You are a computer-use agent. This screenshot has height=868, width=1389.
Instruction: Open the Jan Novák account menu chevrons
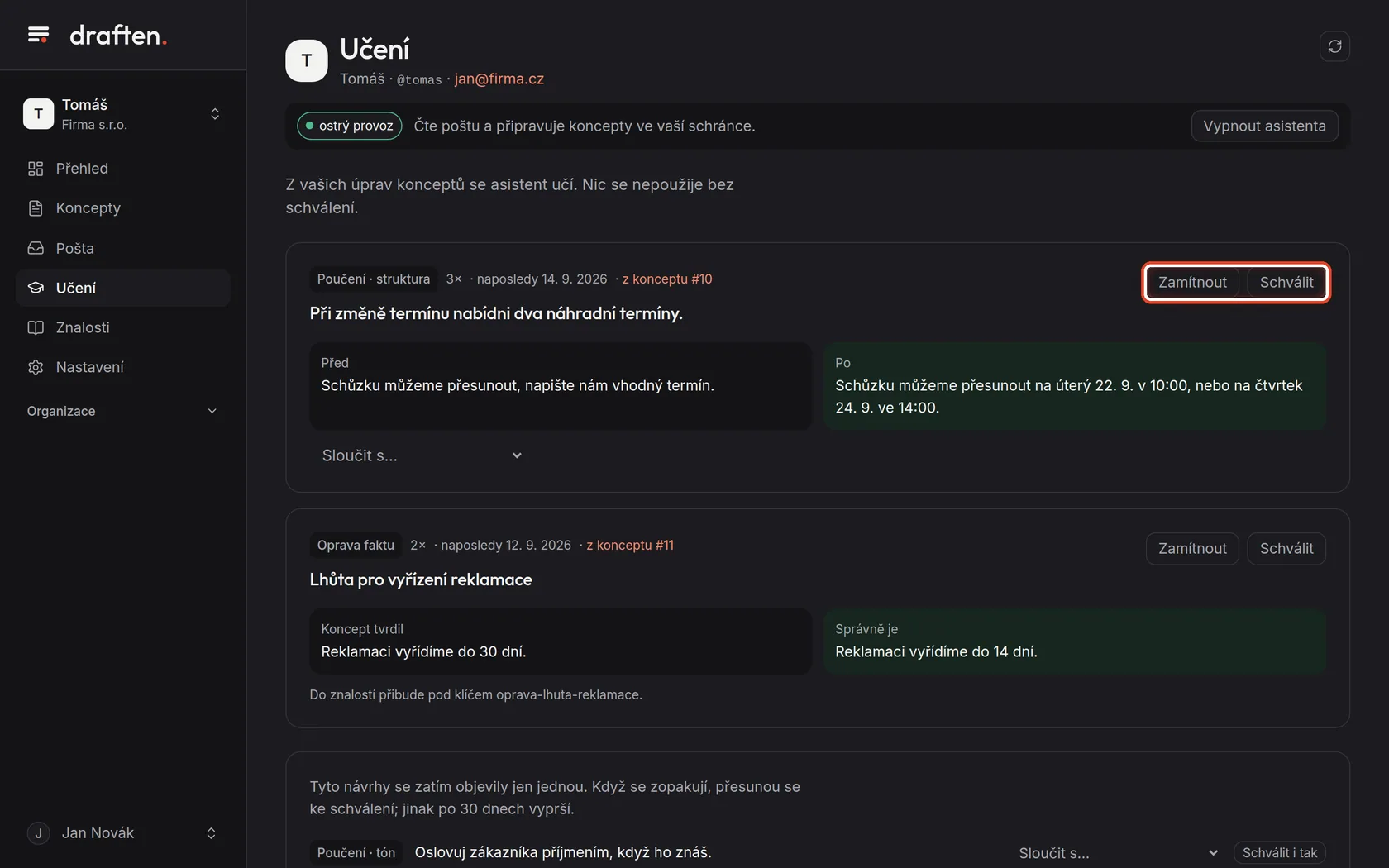211,833
